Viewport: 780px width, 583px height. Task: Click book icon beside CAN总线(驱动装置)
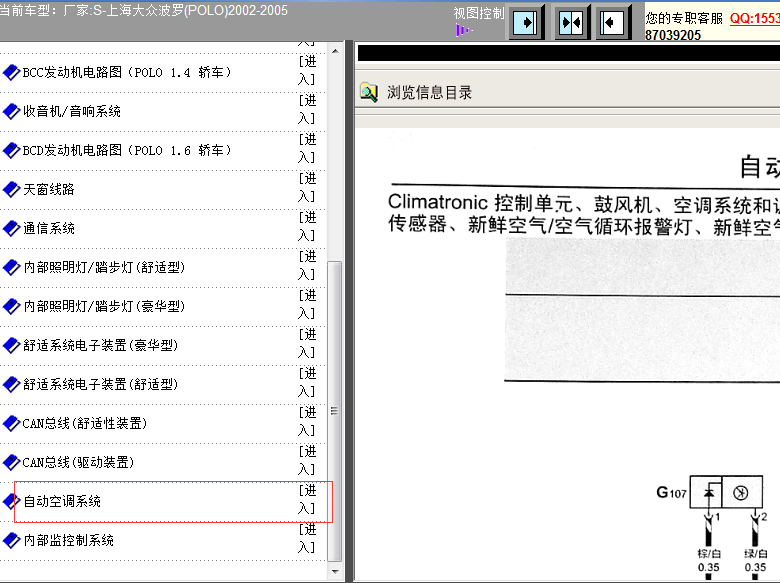(x=11, y=463)
